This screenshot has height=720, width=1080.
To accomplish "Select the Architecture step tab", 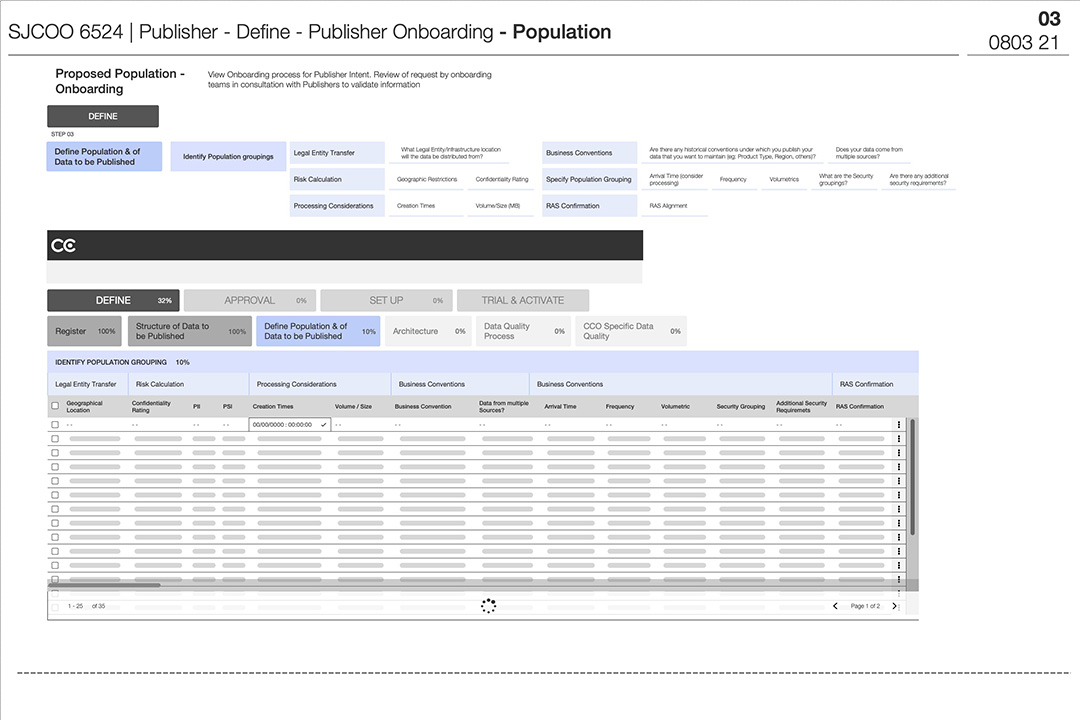I will 427,331.
